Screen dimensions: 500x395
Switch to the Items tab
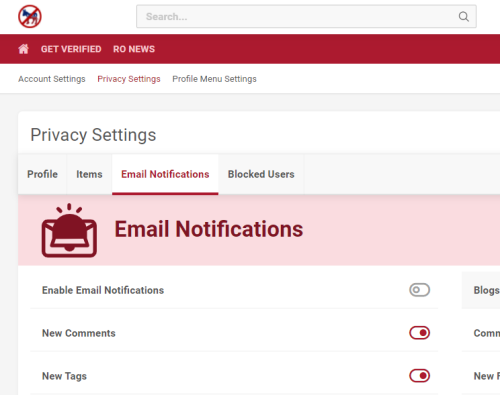point(89,174)
